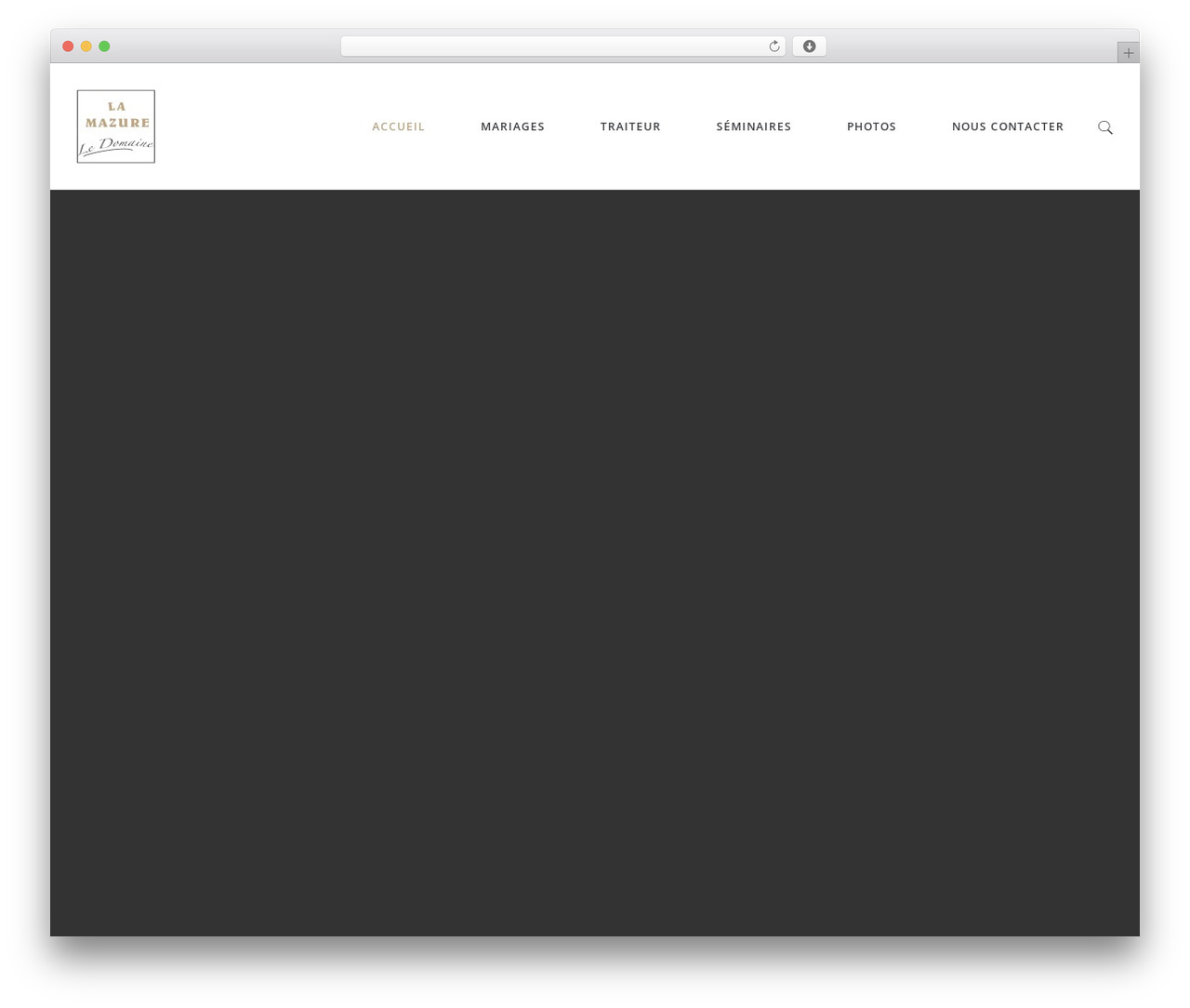Click the La Mazure Le Domaine logo
This screenshot has width=1190, height=1008.
click(x=116, y=126)
